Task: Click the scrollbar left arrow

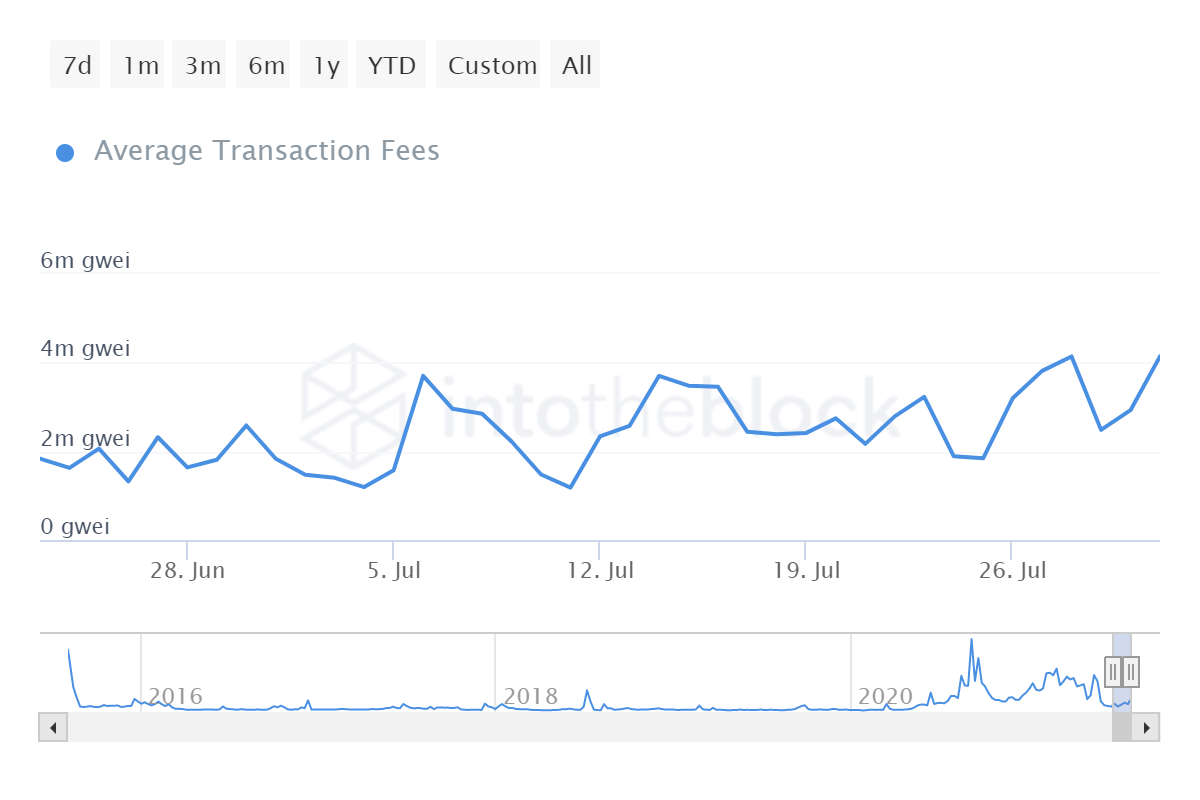Action: [53, 727]
